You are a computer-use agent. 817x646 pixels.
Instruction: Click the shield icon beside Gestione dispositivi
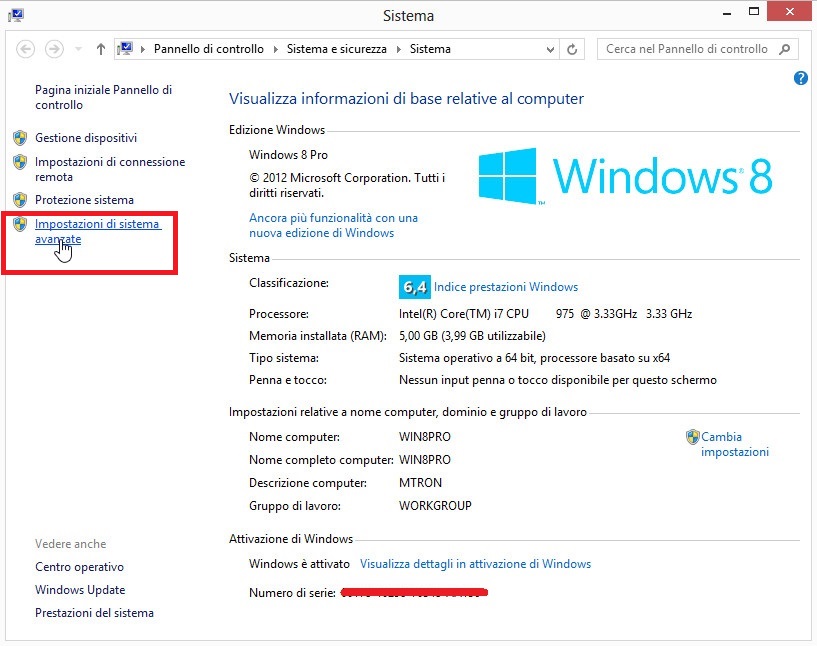(x=20, y=138)
